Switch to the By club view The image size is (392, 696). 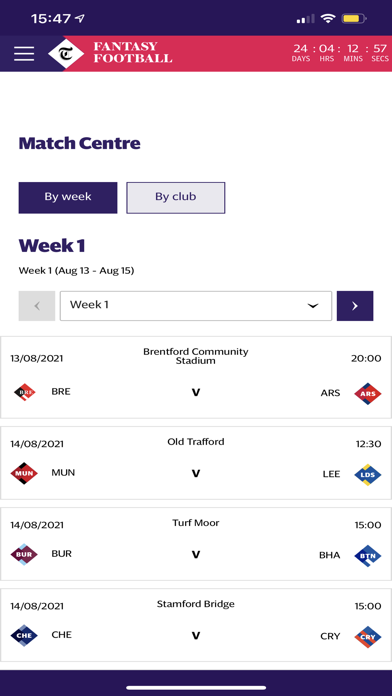pyautogui.click(x=176, y=198)
